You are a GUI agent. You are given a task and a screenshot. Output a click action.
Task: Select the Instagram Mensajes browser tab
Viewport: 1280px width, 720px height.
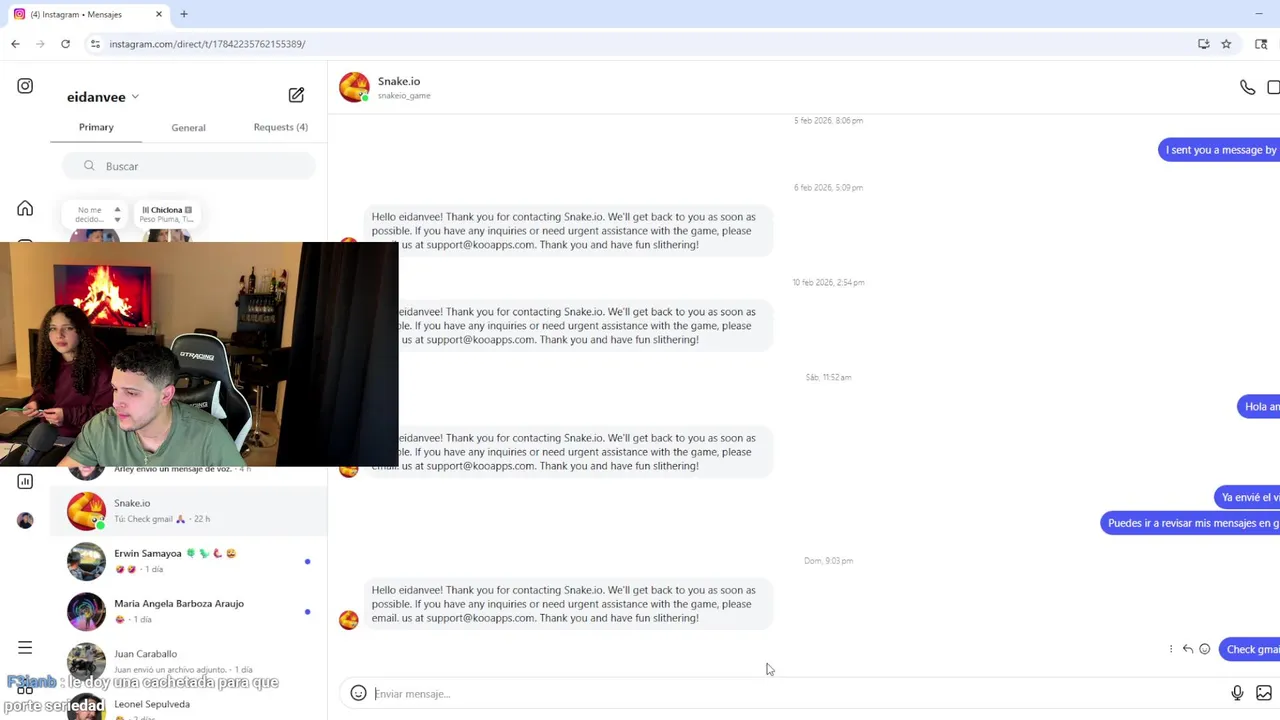[88, 14]
